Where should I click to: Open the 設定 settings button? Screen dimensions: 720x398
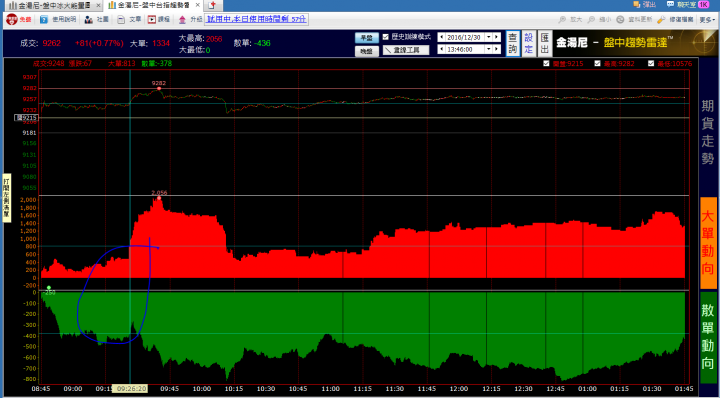click(x=529, y=44)
